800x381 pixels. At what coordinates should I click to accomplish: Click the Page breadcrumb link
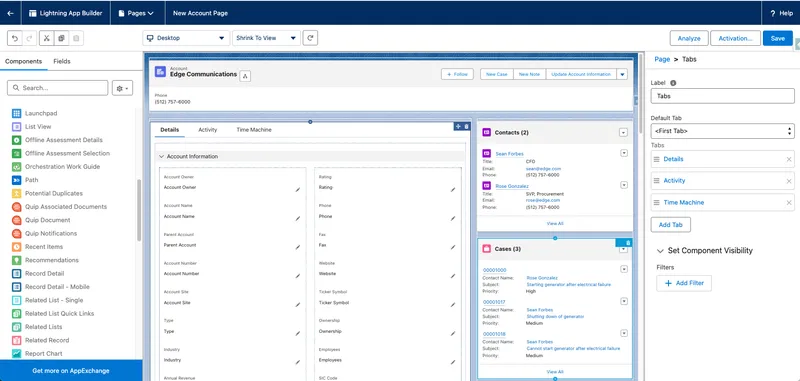tap(662, 59)
